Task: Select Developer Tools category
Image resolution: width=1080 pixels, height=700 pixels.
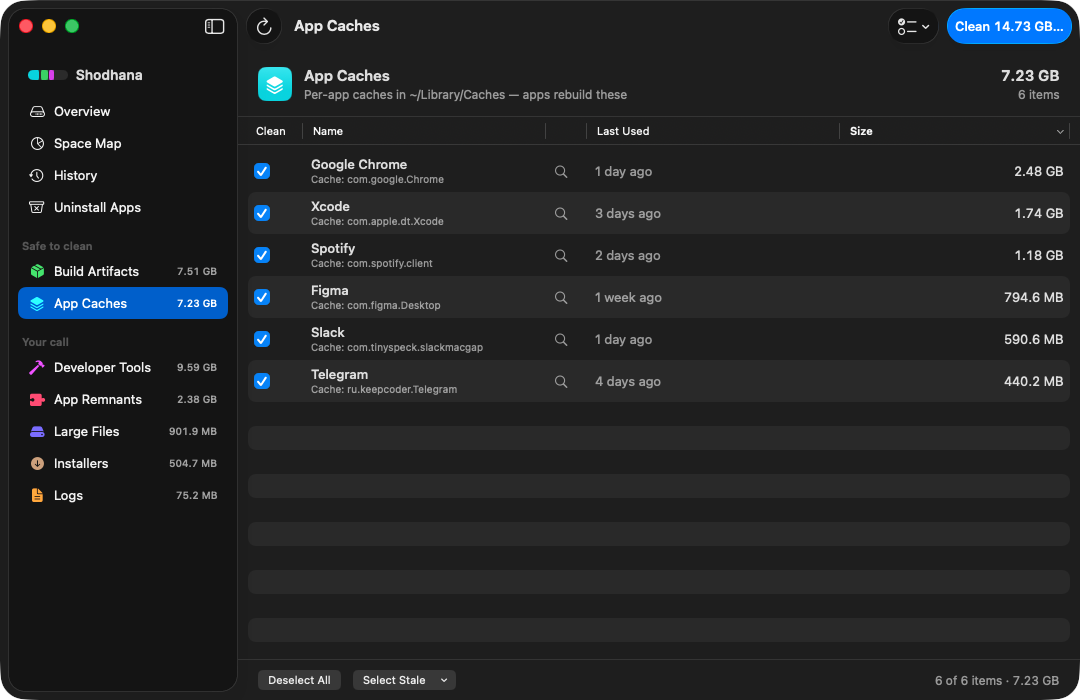Action: pos(123,367)
